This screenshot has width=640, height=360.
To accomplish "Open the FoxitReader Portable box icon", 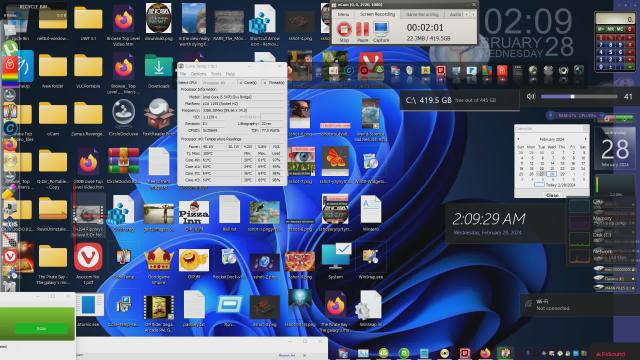I will click(x=158, y=118).
